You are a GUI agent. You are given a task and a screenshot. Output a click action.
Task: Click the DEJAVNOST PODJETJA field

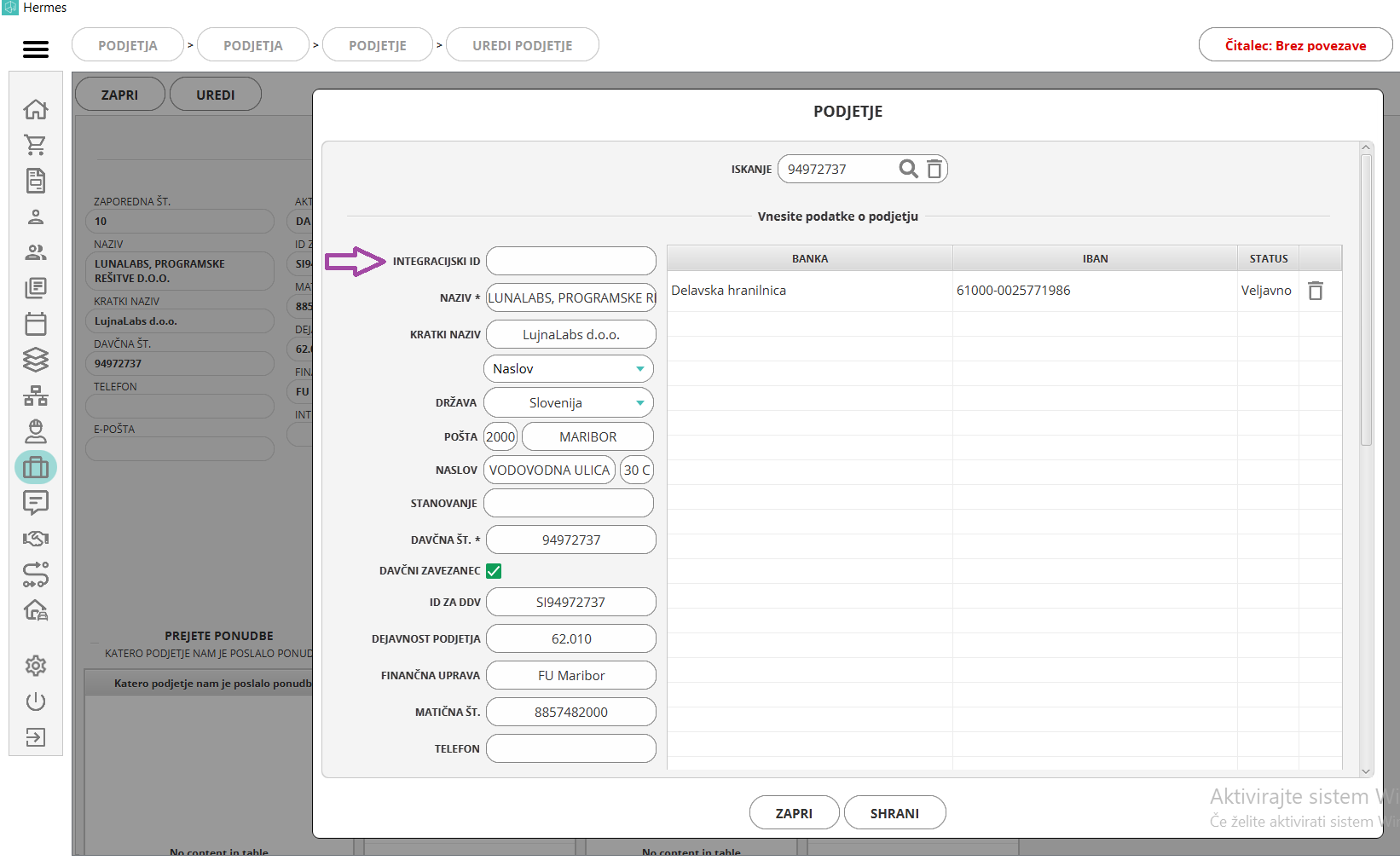pyautogui.click(x=571, y=638)
